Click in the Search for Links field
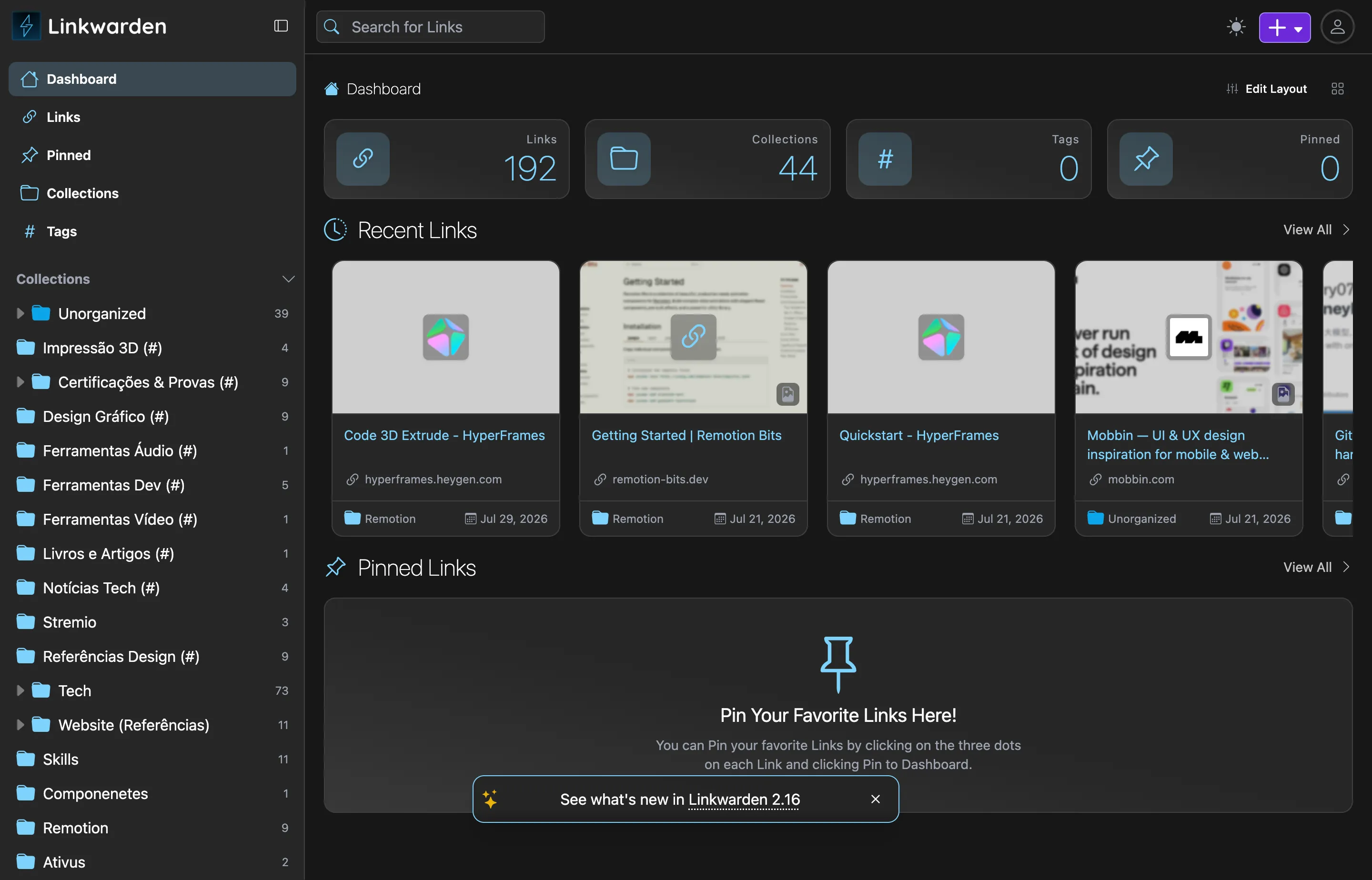1372x880 pixels. (431, 27)
